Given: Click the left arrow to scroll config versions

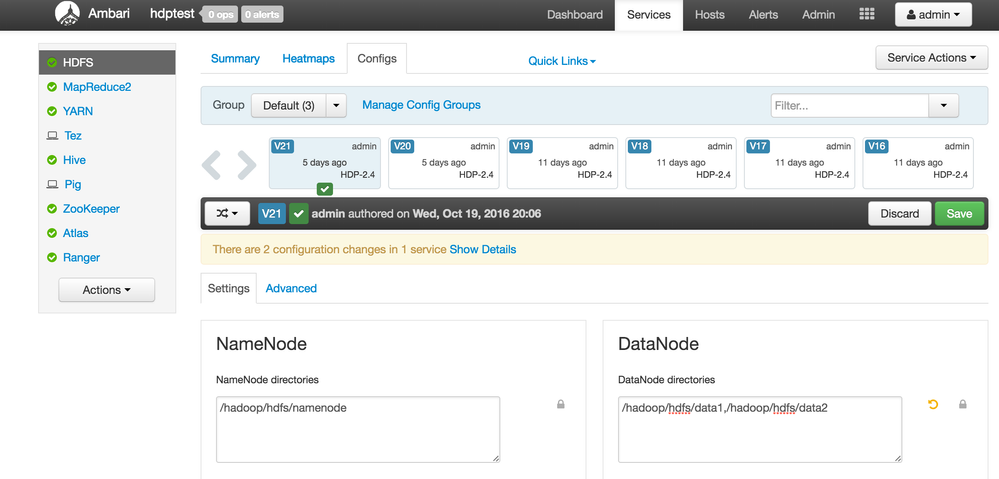Looking at the screenshot, I should 211,163.
